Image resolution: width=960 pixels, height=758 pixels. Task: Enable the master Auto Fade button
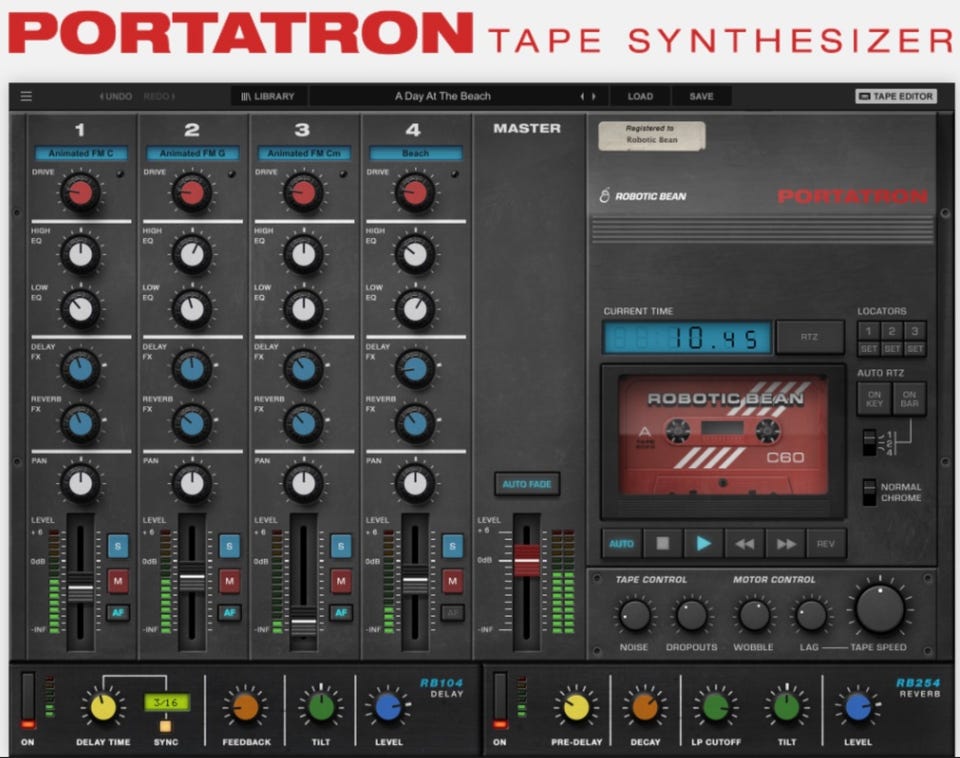(527, 484)
